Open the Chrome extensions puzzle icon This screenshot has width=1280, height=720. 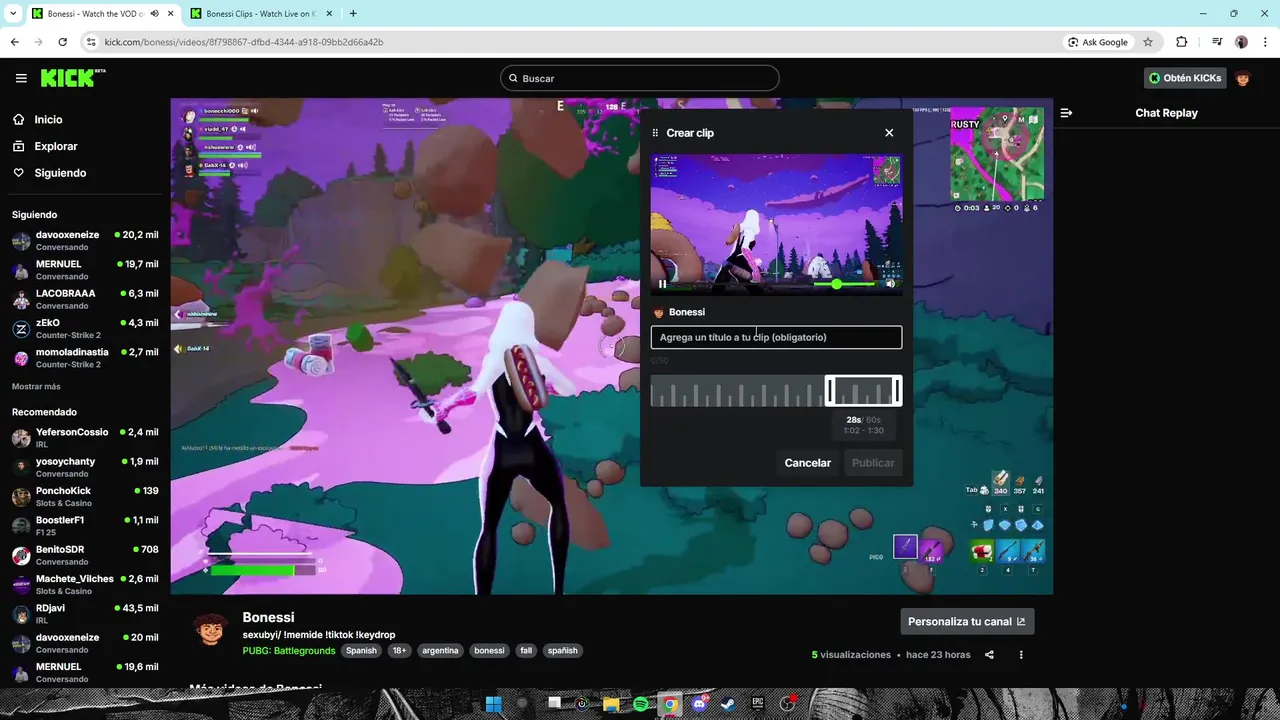pos(1182,42)
